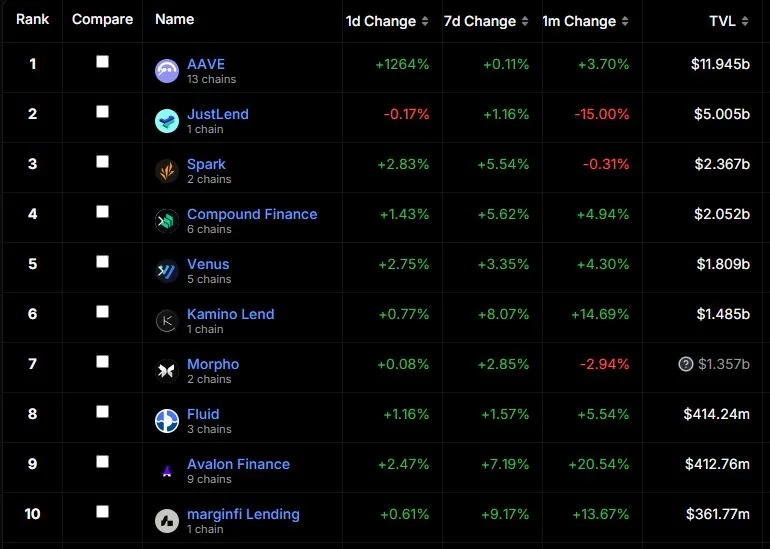This screenshot has height=549, width=770.
Task: Click the question mark icon beside Morpho TVL
Action: (x=686, y=364)
